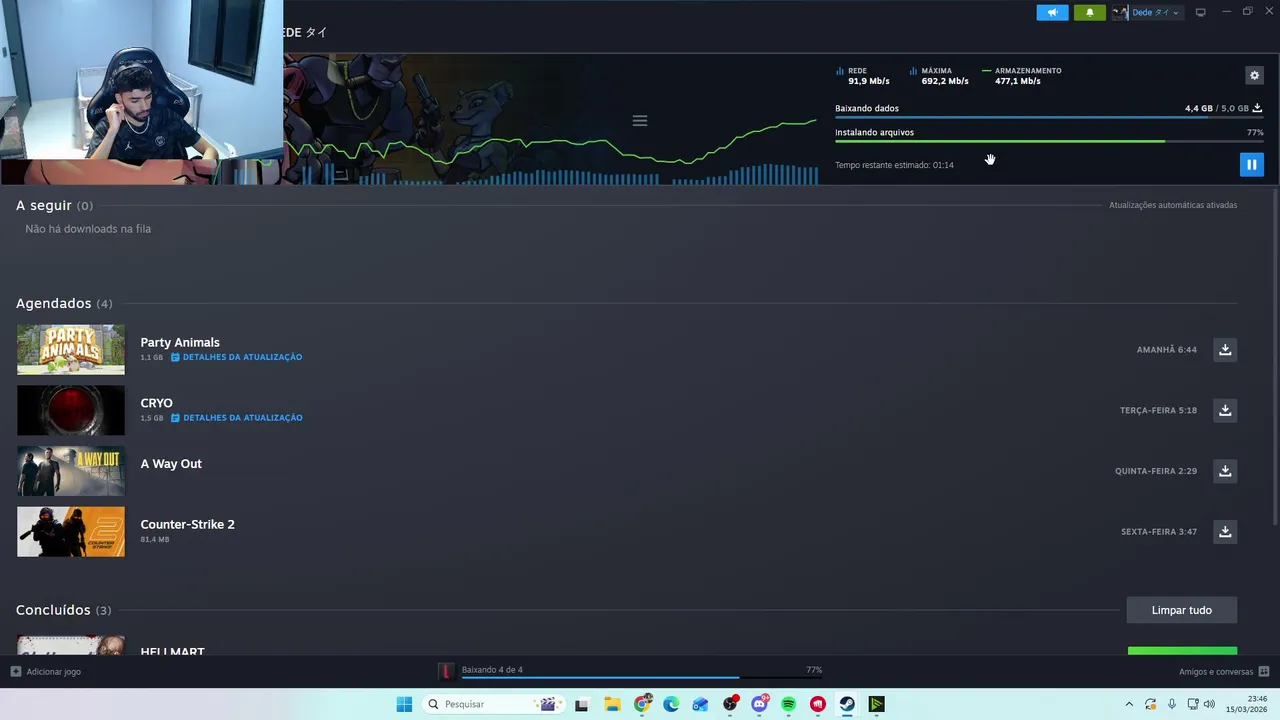Image resolution: width=1280 pixels, height=720 pixels.
Task: Open the Party Animals thumbnail
Action: 71,349
